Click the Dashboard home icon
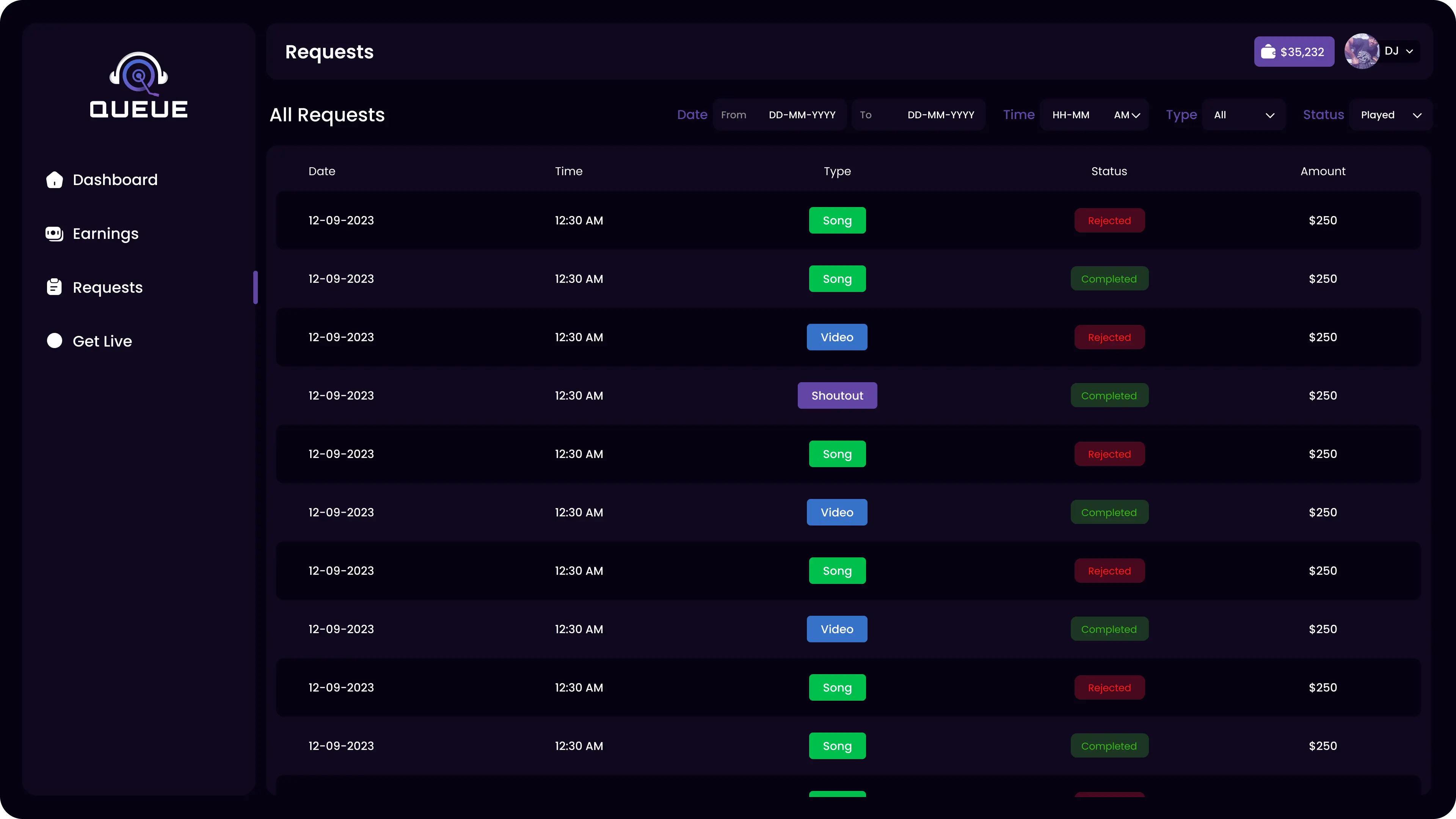Viewport: 1456px width, 819px height. 54,180
